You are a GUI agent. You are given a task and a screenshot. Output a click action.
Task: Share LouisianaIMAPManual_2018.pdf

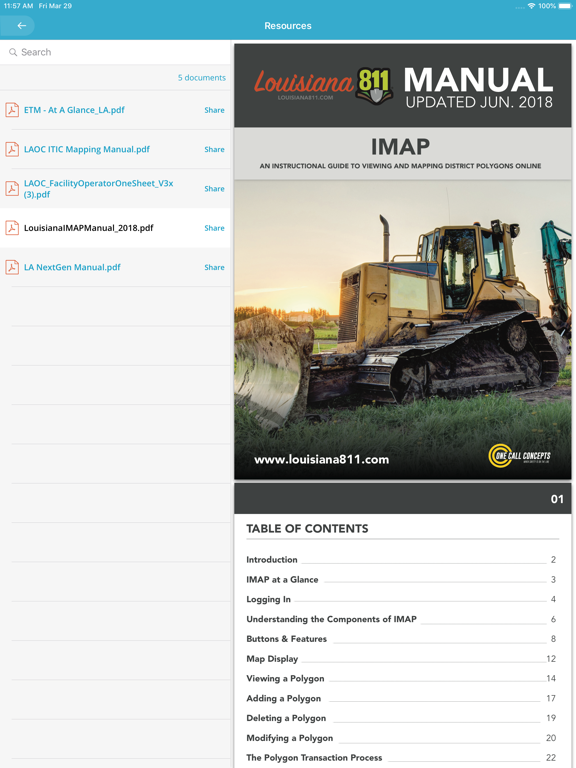pyautogui.click(x=215, y=228)
